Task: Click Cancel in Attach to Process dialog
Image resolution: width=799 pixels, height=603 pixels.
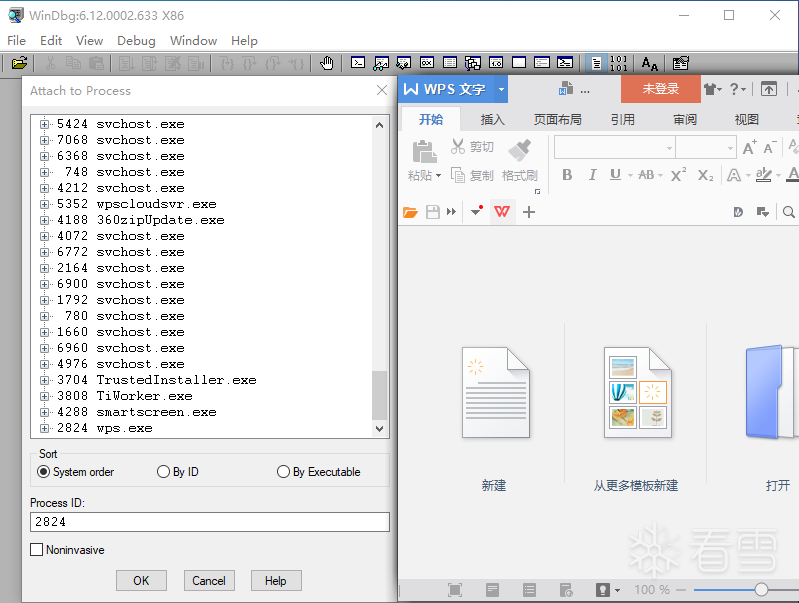Action: tap(209, 581)
